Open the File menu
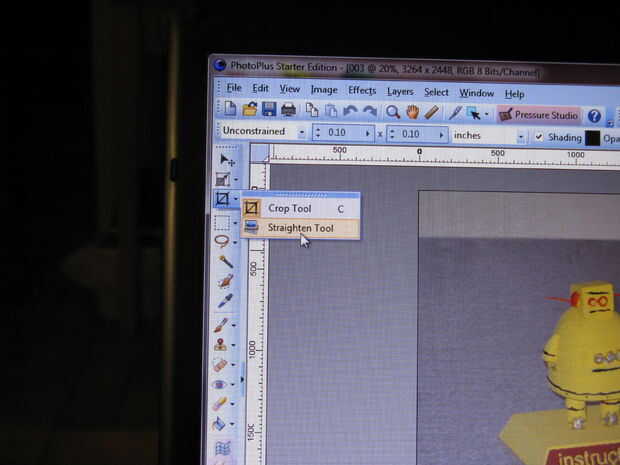 pyautogui.click(x=234, y=87)
